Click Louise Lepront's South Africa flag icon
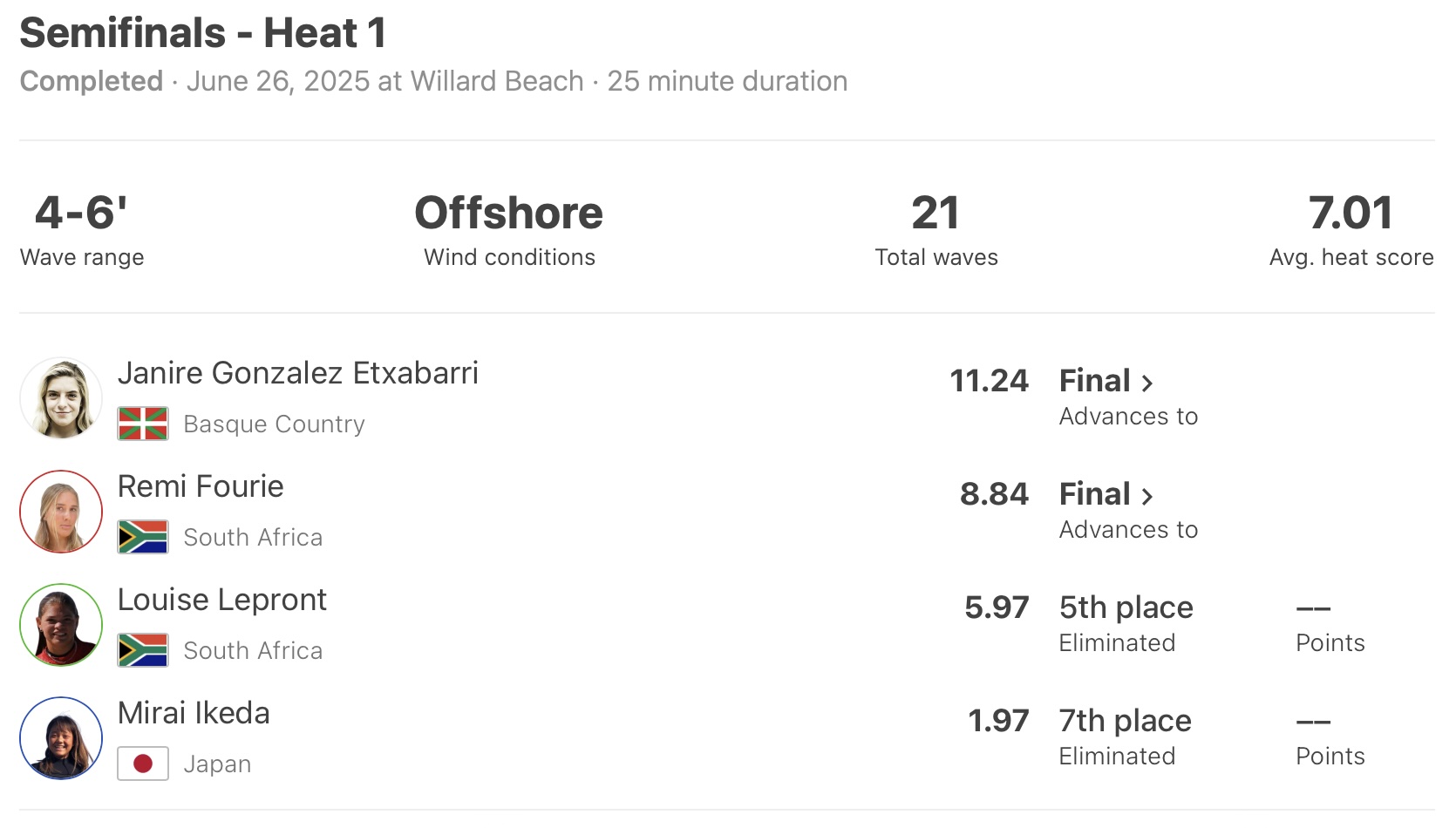 [x=143, y=651]
